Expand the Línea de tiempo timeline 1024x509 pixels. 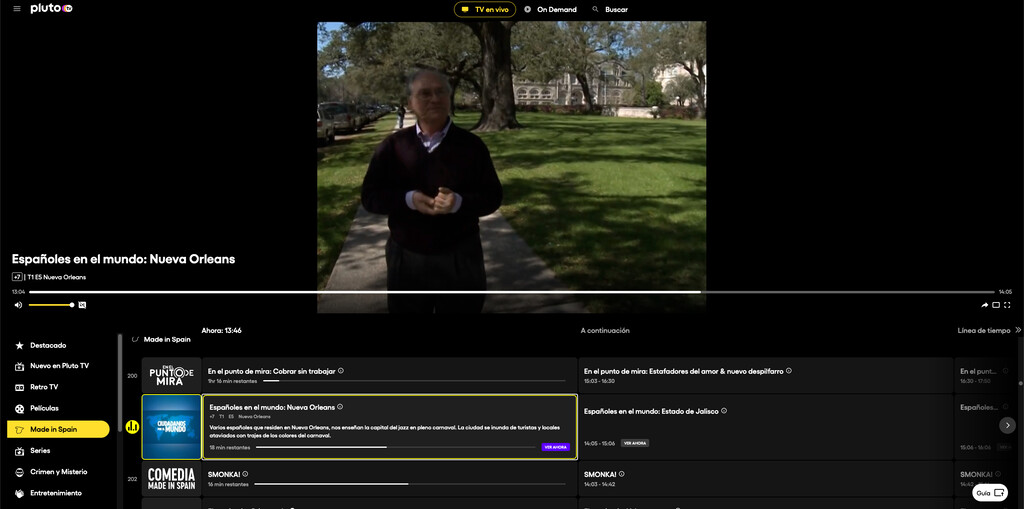pyautogui.click(x=1018, y=330)
